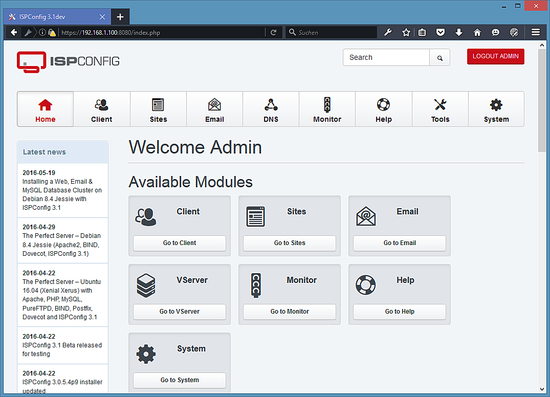Image resolution: width=550 pixels, height=397 pixels.
Task: Click the security warning lock icon
Action: coord(52,33)
